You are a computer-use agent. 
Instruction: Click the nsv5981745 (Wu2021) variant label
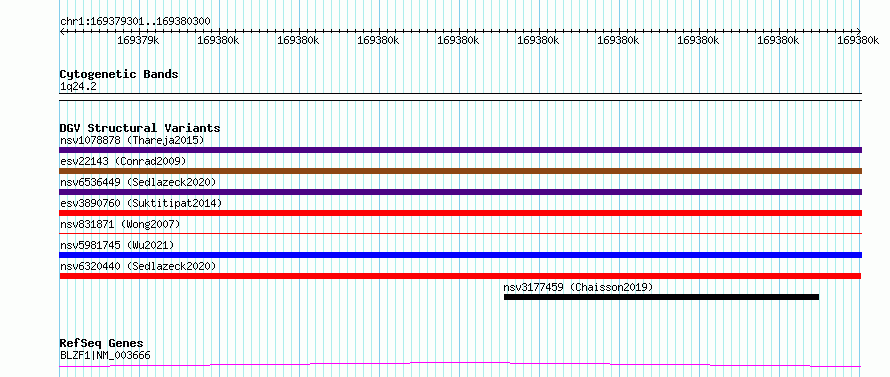point(116,245)
